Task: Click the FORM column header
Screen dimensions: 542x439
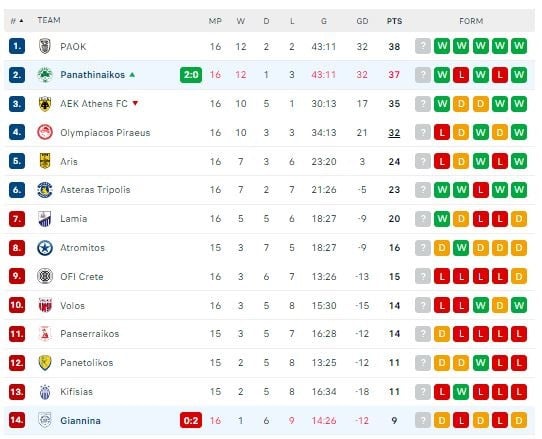Action: pos(471,21)
